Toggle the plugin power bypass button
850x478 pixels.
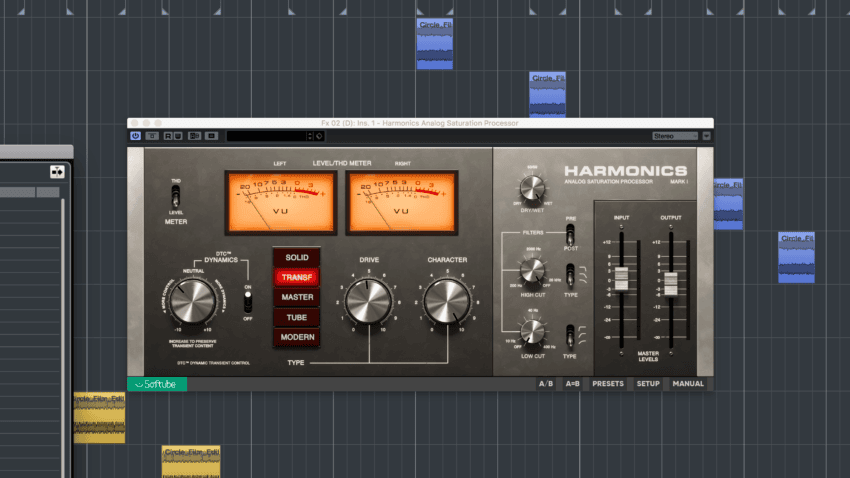point(135,136)
